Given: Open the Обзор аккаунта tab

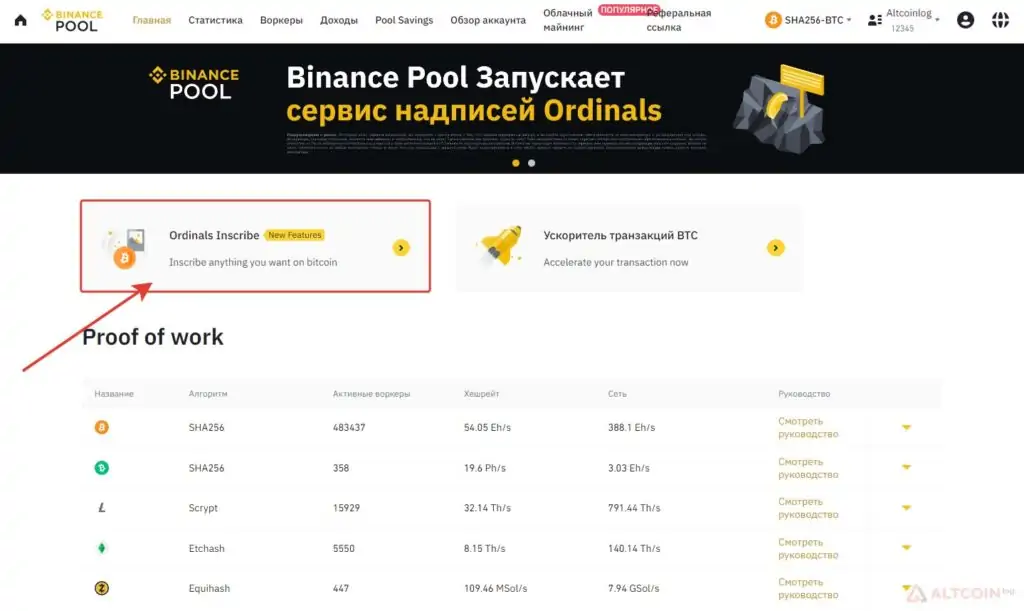Looking at the screenshot, I should coord(488,20).
